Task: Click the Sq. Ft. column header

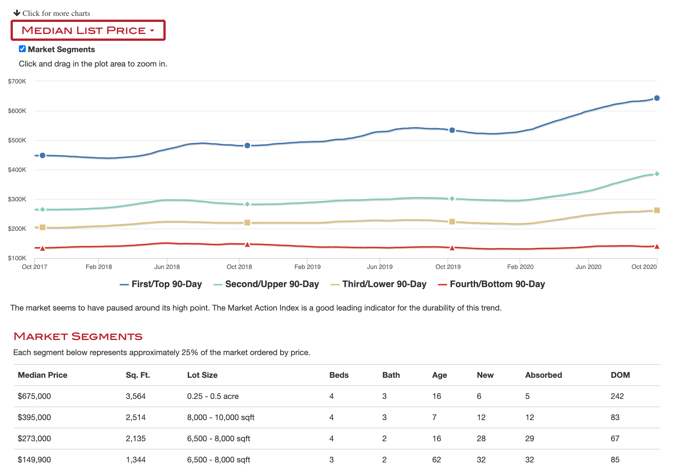Action: [138, 375]
